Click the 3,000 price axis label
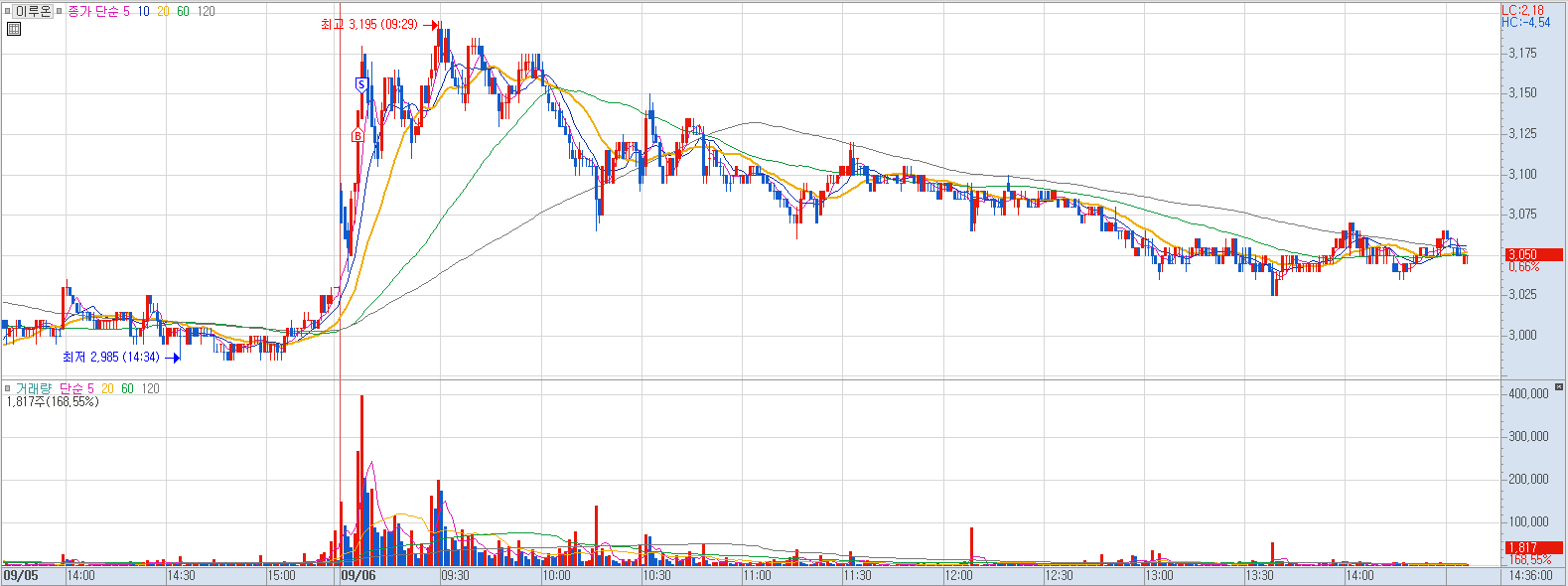 click(x=1522, y=335)
